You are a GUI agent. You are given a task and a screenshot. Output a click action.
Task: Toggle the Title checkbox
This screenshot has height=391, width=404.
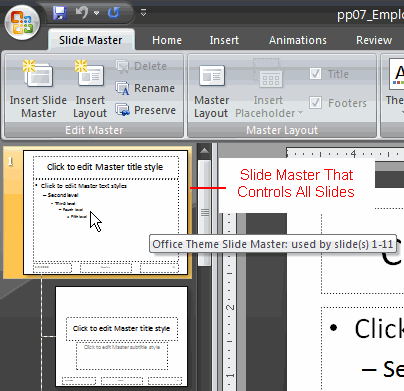pos(315,74)
